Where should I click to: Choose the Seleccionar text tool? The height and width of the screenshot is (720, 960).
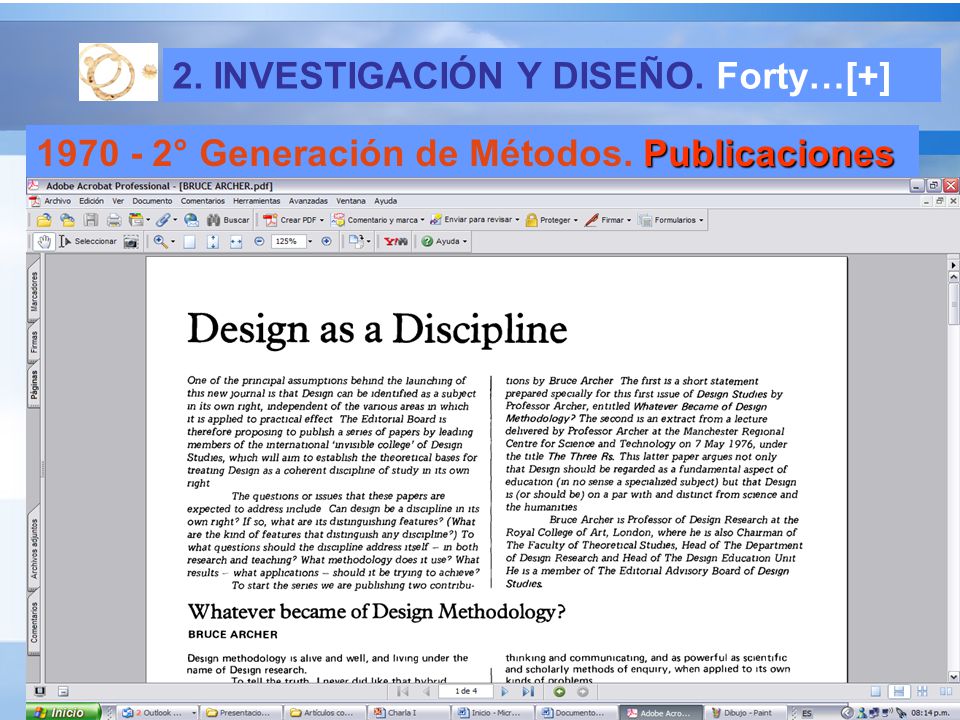coord(88,241)
